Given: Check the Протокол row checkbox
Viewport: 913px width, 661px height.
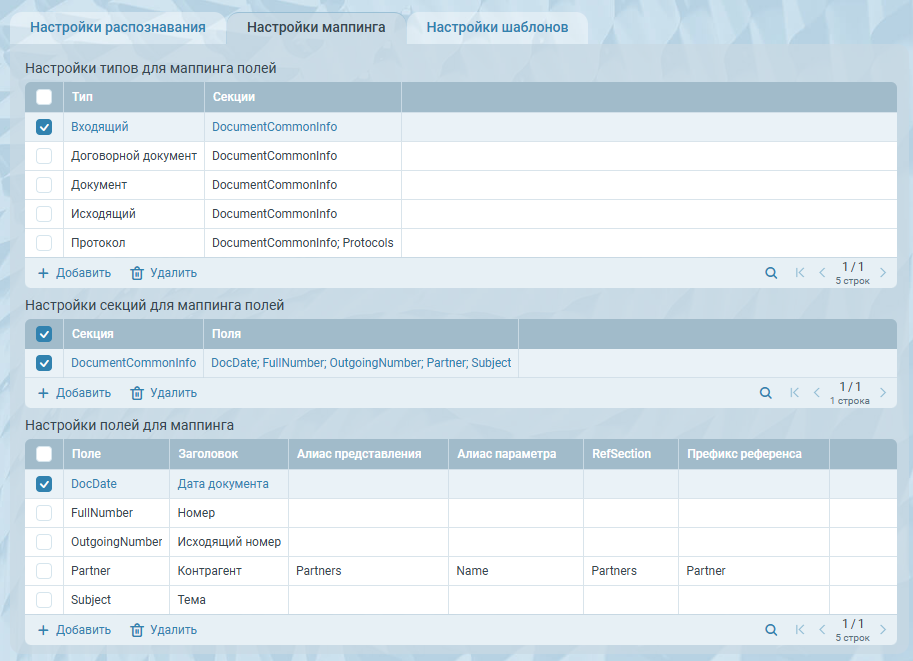Looking at the screenshot, I should (x=44, y=243).
